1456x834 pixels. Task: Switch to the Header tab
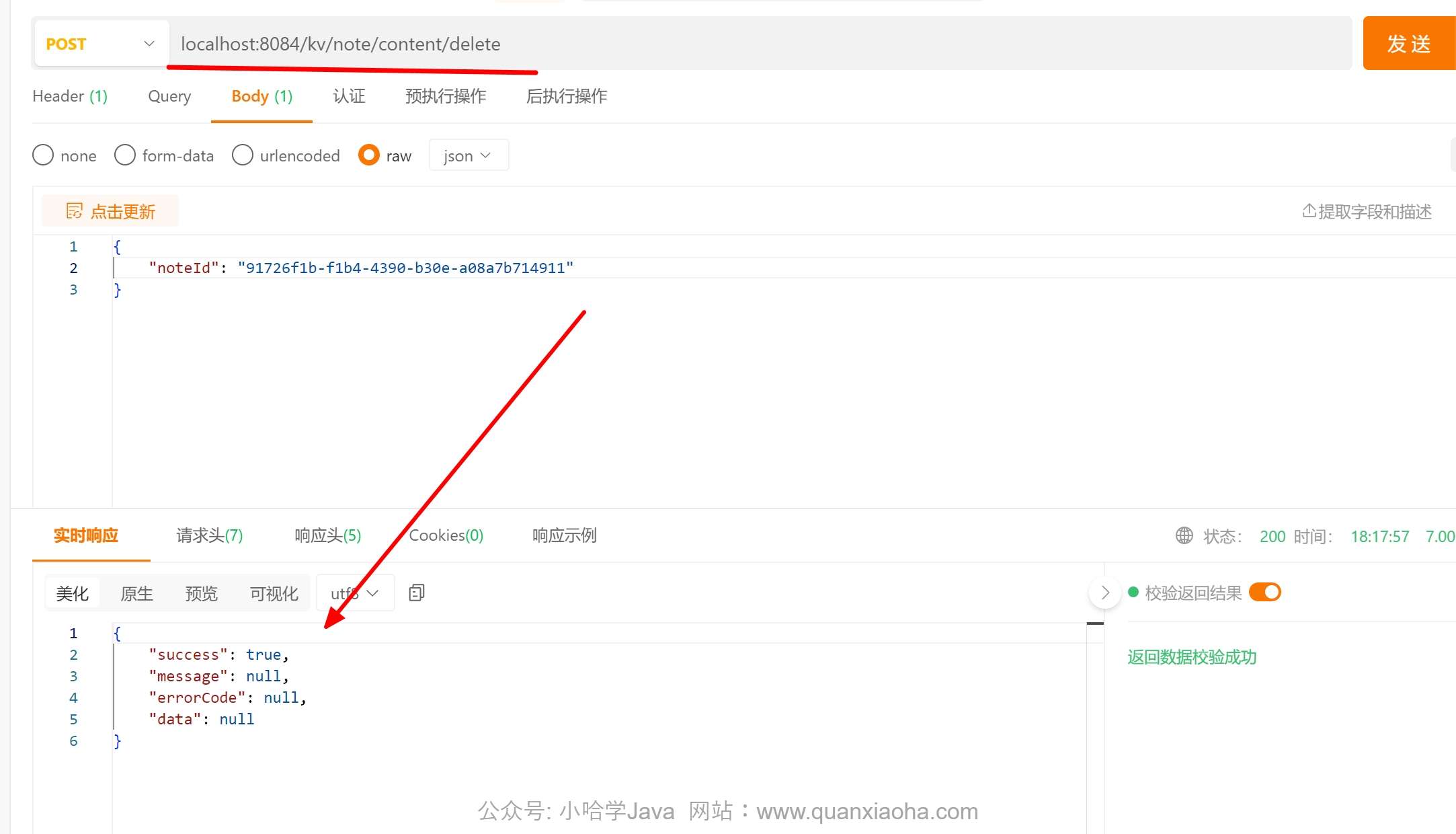tap(70, 96)
